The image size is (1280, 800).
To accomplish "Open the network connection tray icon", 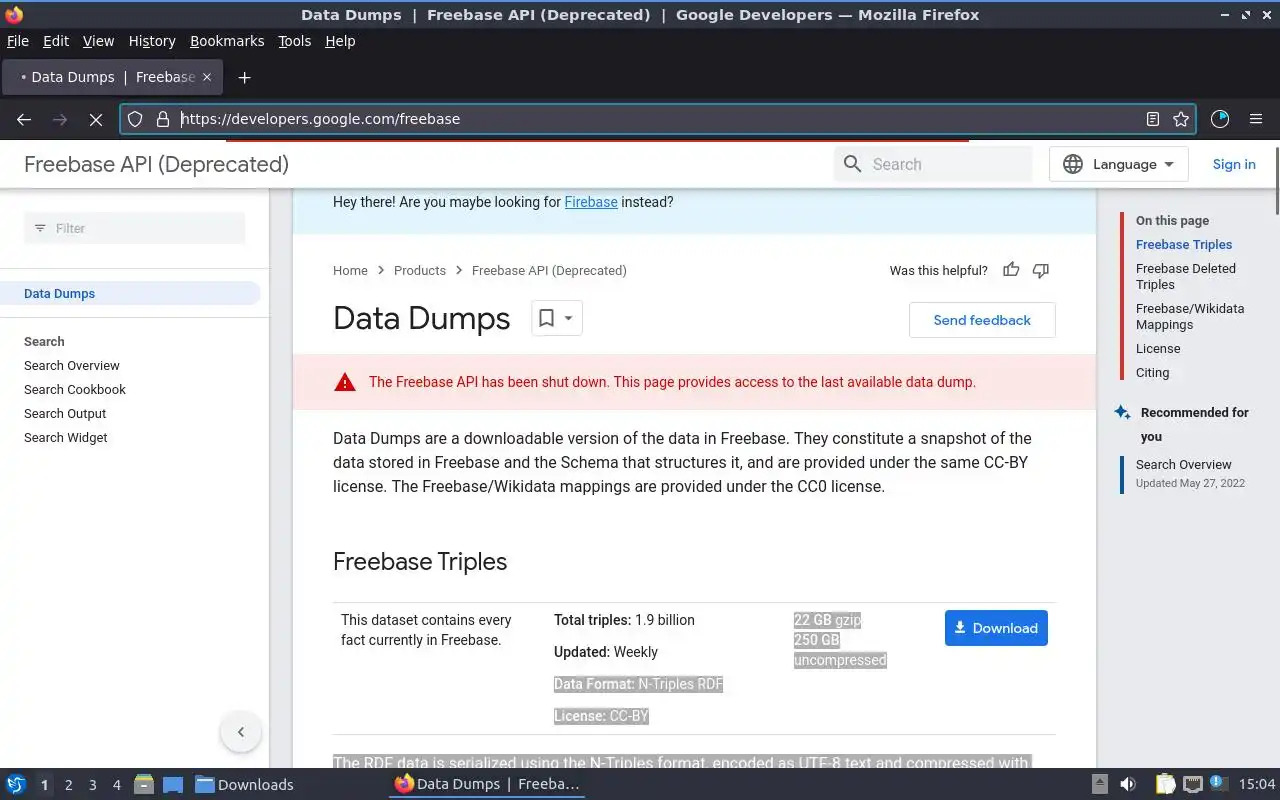I will coord(1192,784).
